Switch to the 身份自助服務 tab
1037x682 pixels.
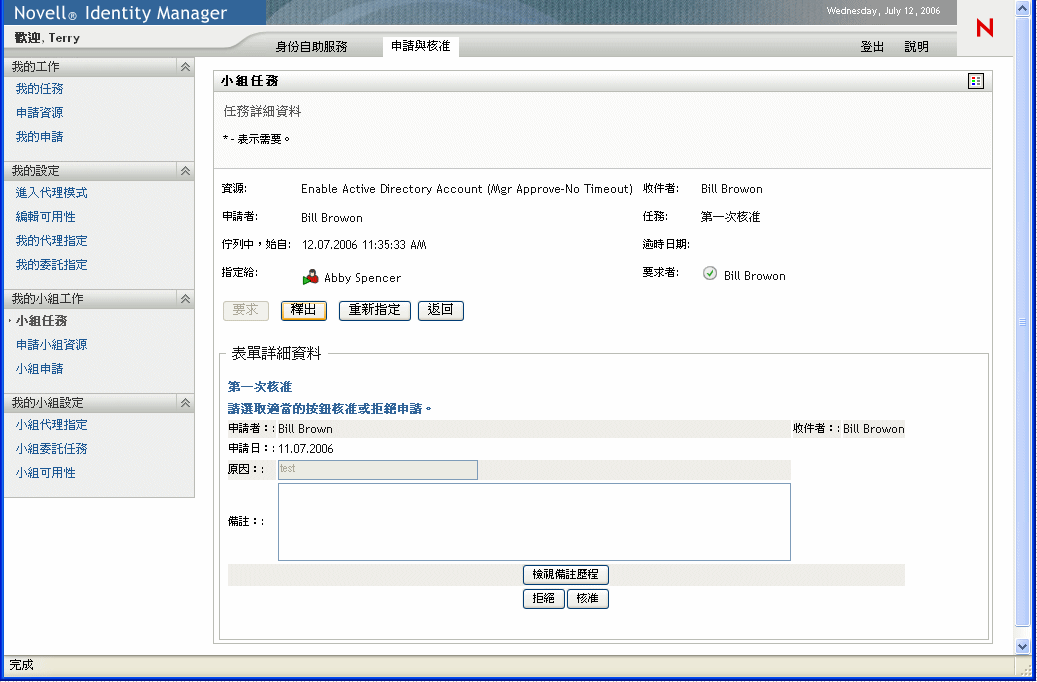tap(311, 46)
